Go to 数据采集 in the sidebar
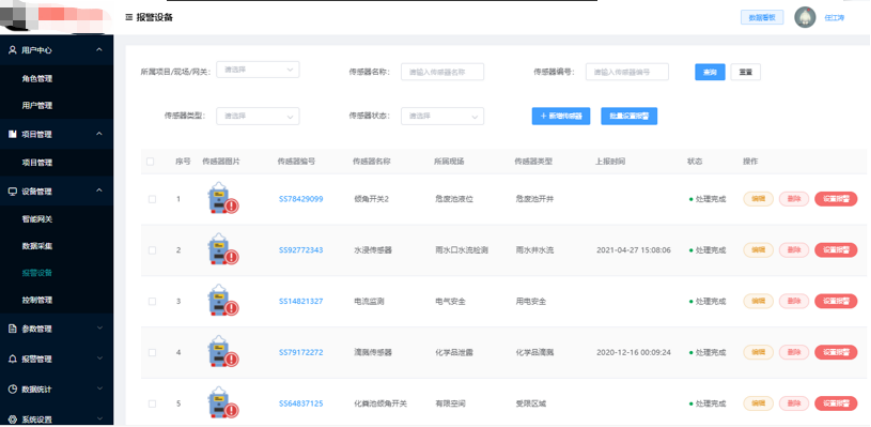This screenshot has height=427, width=871. [37, 245]
